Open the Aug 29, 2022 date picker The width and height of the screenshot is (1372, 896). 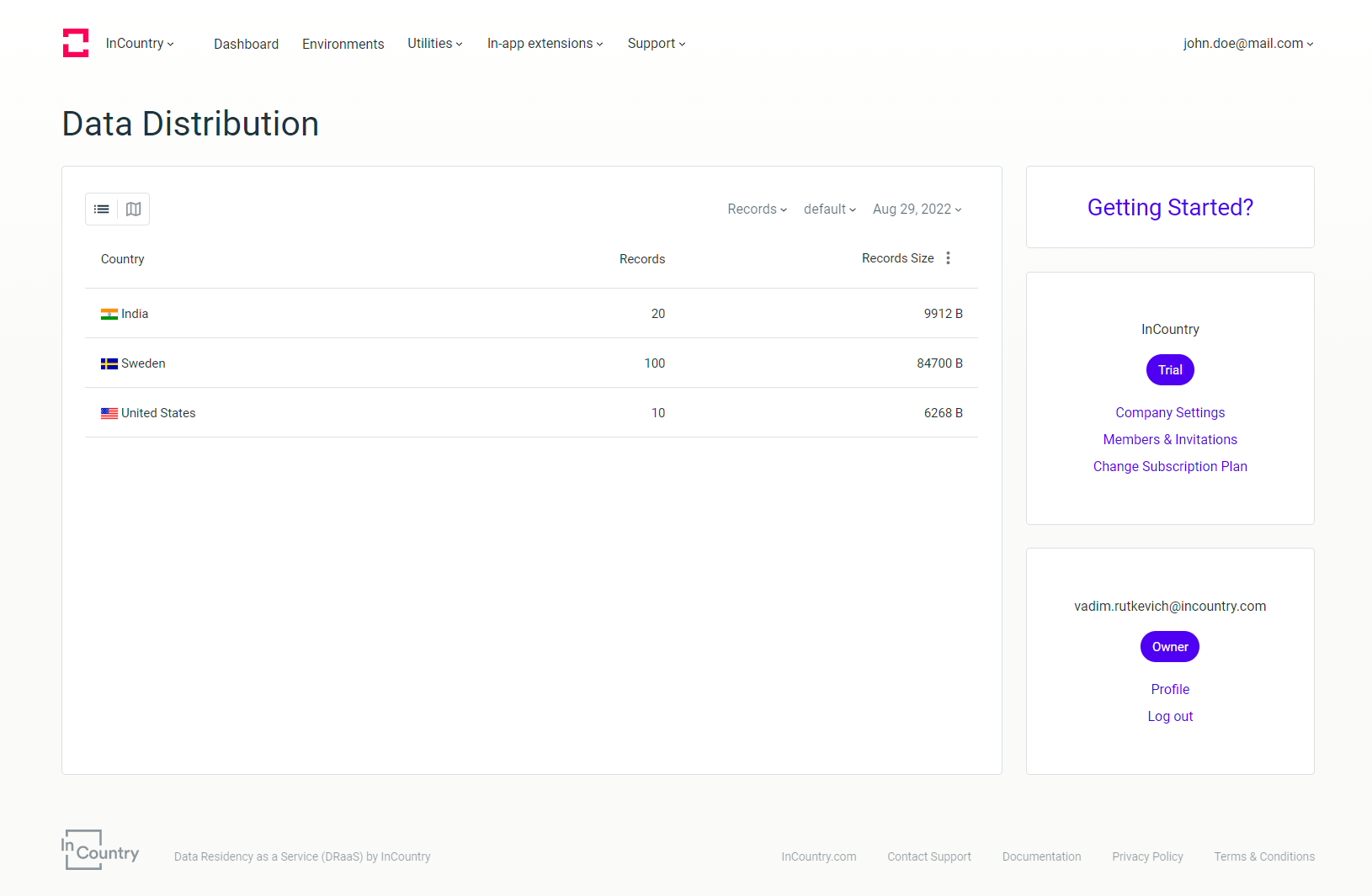pyautogui.click(x=917, y=209)
